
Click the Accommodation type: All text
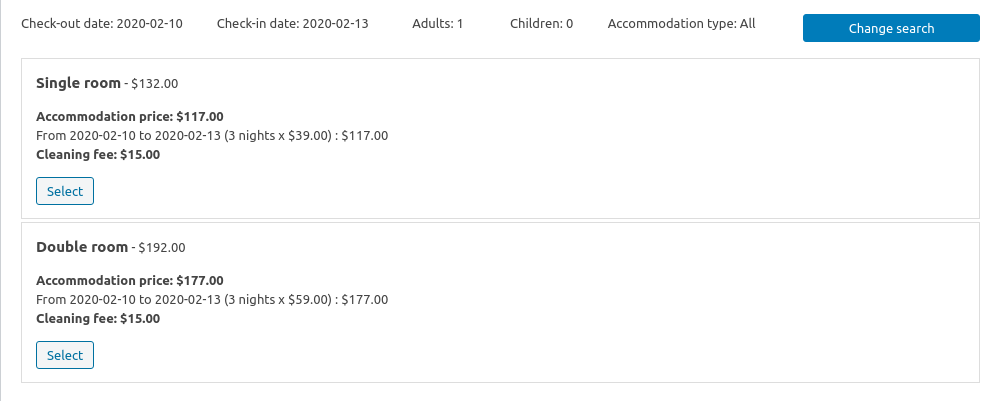point(681,23)
